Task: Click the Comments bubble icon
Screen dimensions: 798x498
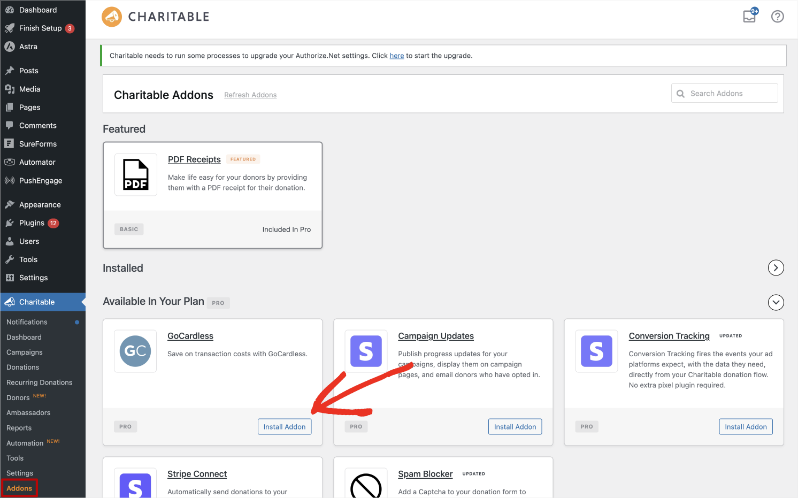Action: [9, 125]
